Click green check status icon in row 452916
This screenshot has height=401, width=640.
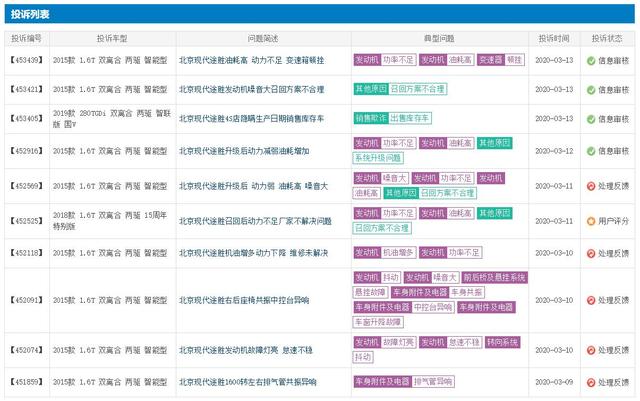pyautogui.click(x=591, y=151)
